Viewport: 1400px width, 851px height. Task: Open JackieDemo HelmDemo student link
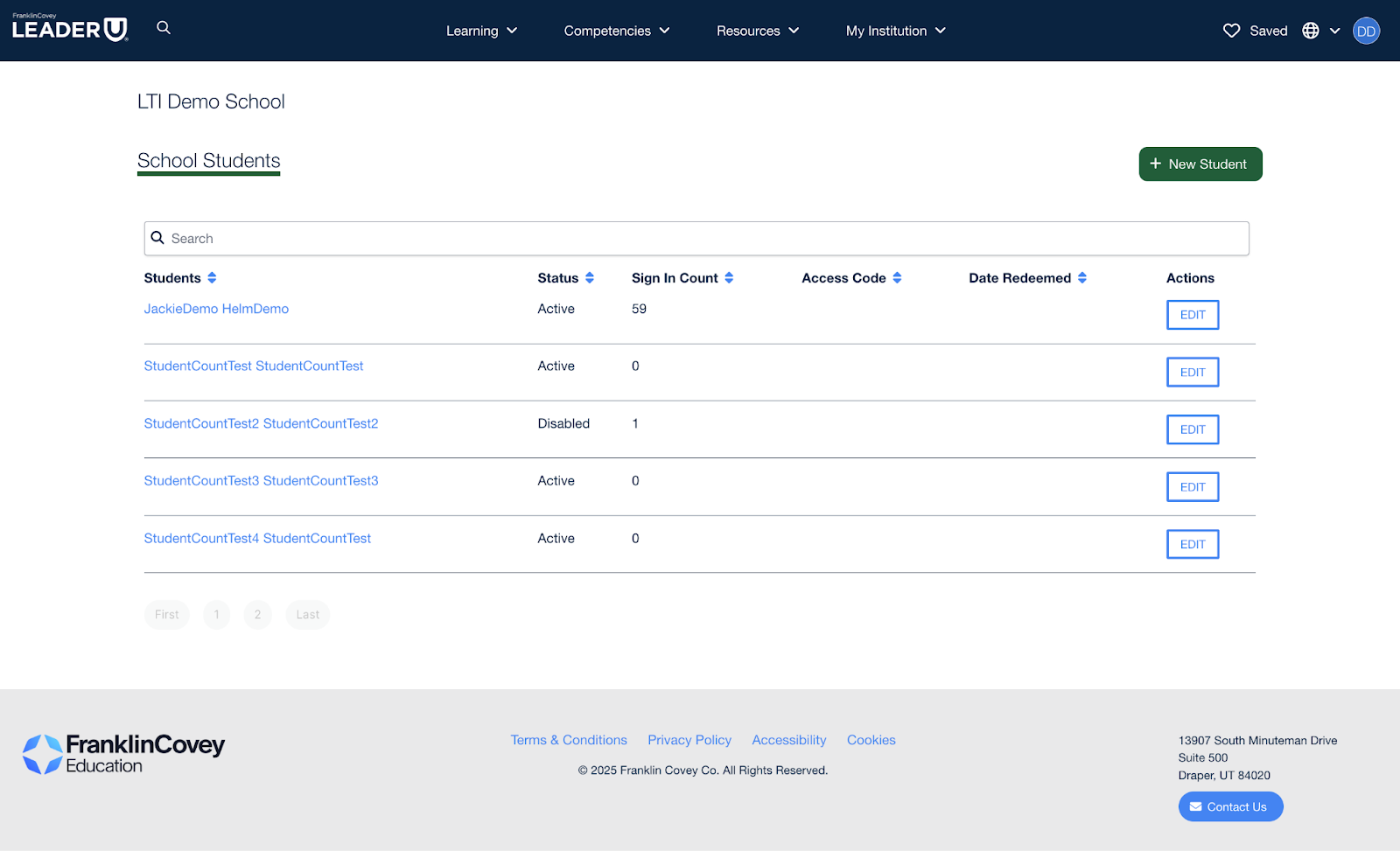pyautogui.click(x=216, y=309)
